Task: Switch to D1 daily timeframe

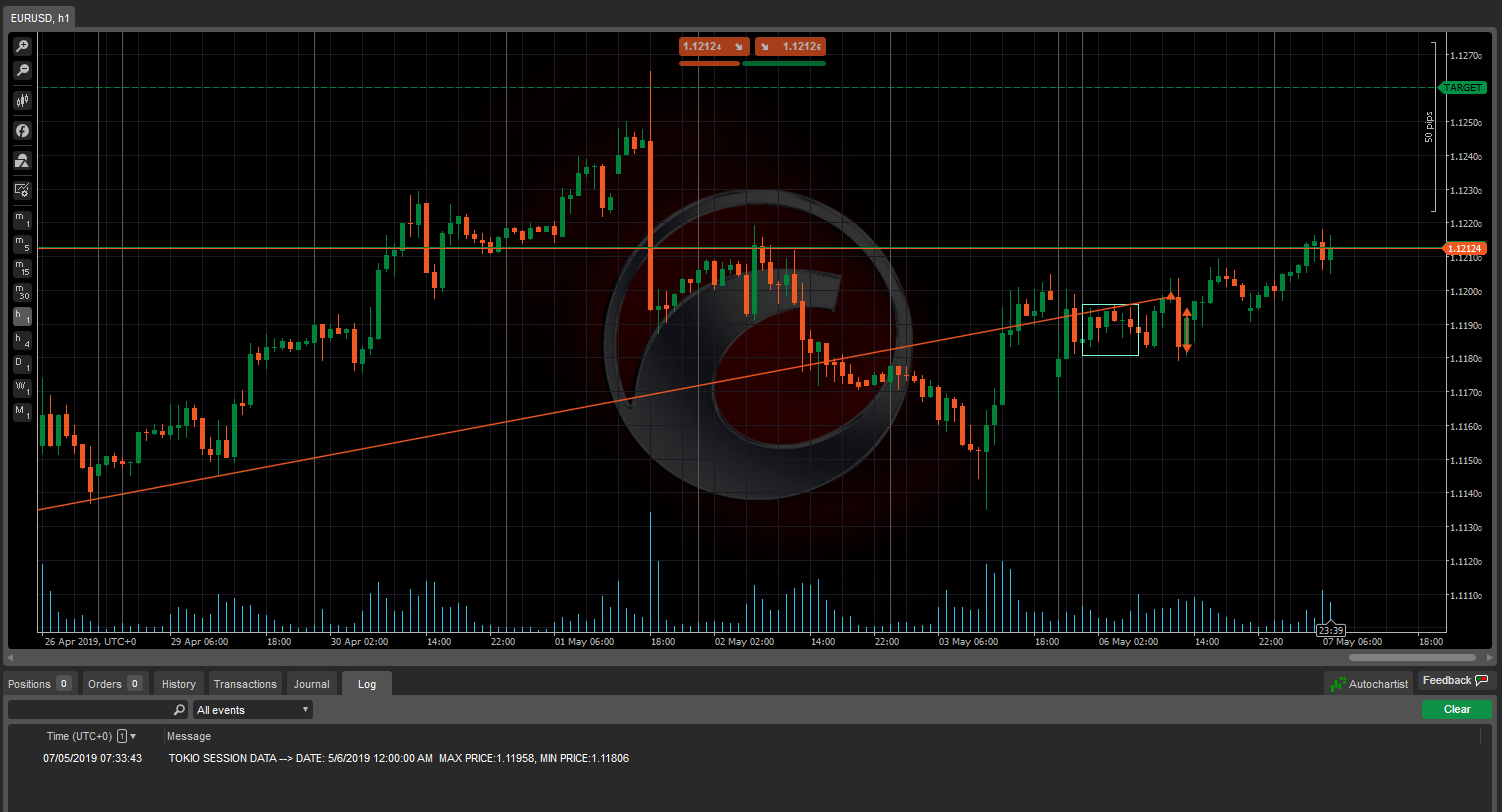Action: coord(22,364)
